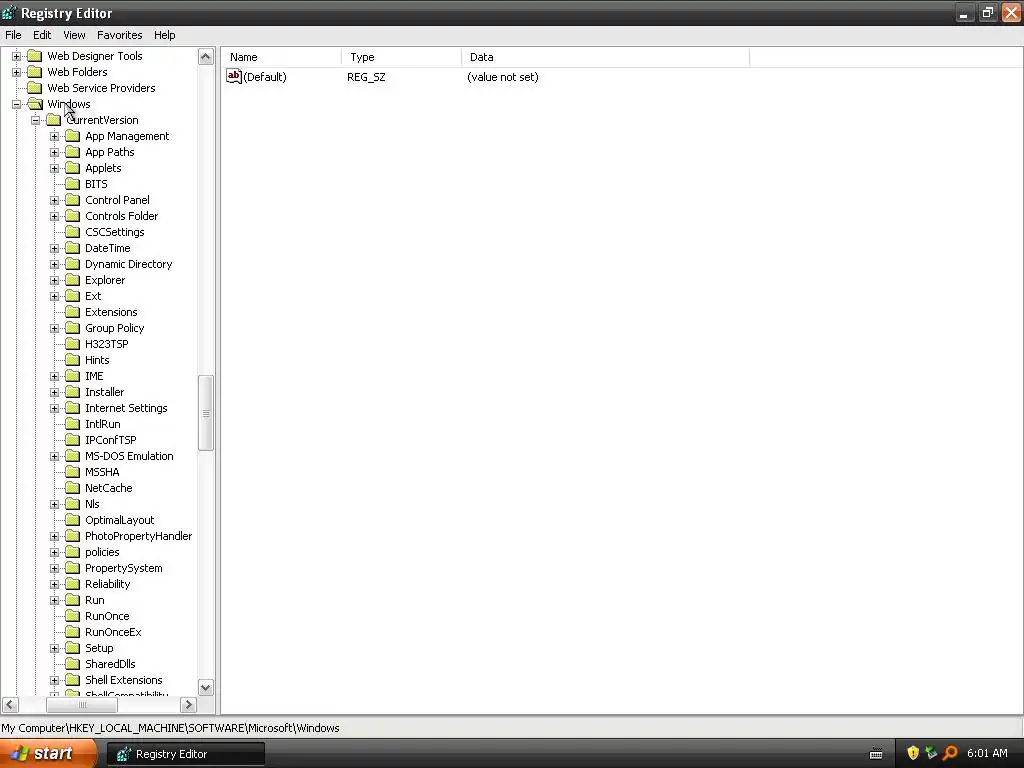The image size is (1024, 768).
Task: Expand the Internet Settings key
Action: (54, 408)
